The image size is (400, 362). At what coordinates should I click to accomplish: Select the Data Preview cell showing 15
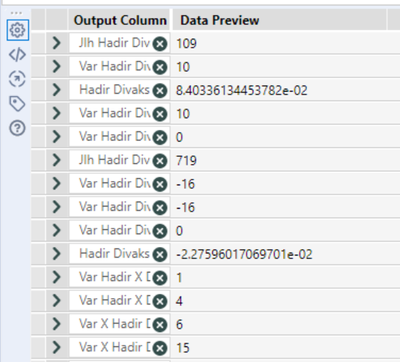coord(285,348)
